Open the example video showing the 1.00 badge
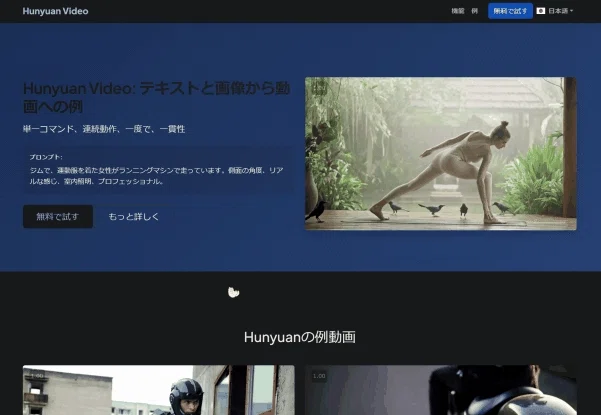This screenshot has height=415, width=601. point(440,390)
